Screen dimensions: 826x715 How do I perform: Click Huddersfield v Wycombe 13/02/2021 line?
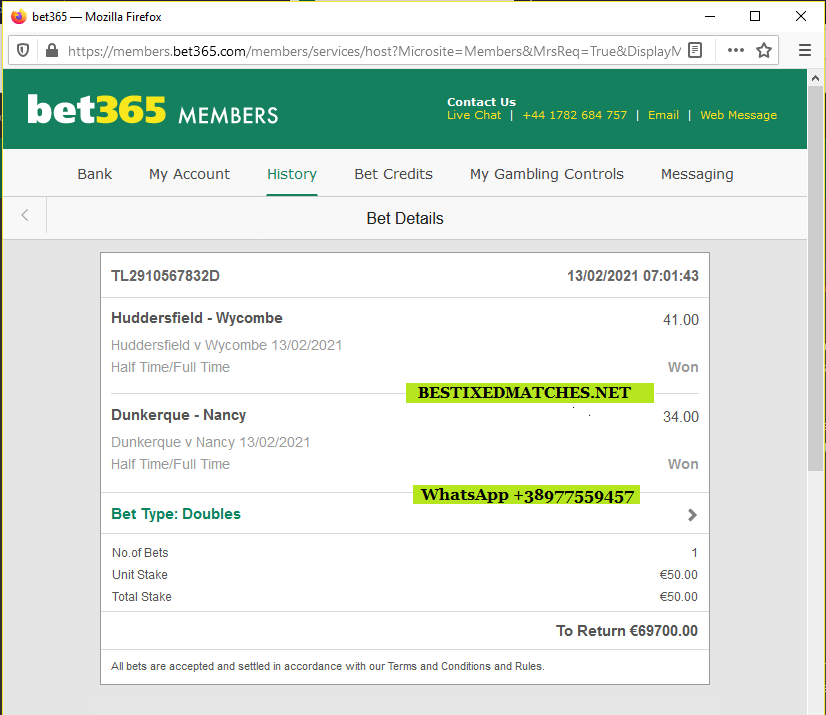click(227, 345)
